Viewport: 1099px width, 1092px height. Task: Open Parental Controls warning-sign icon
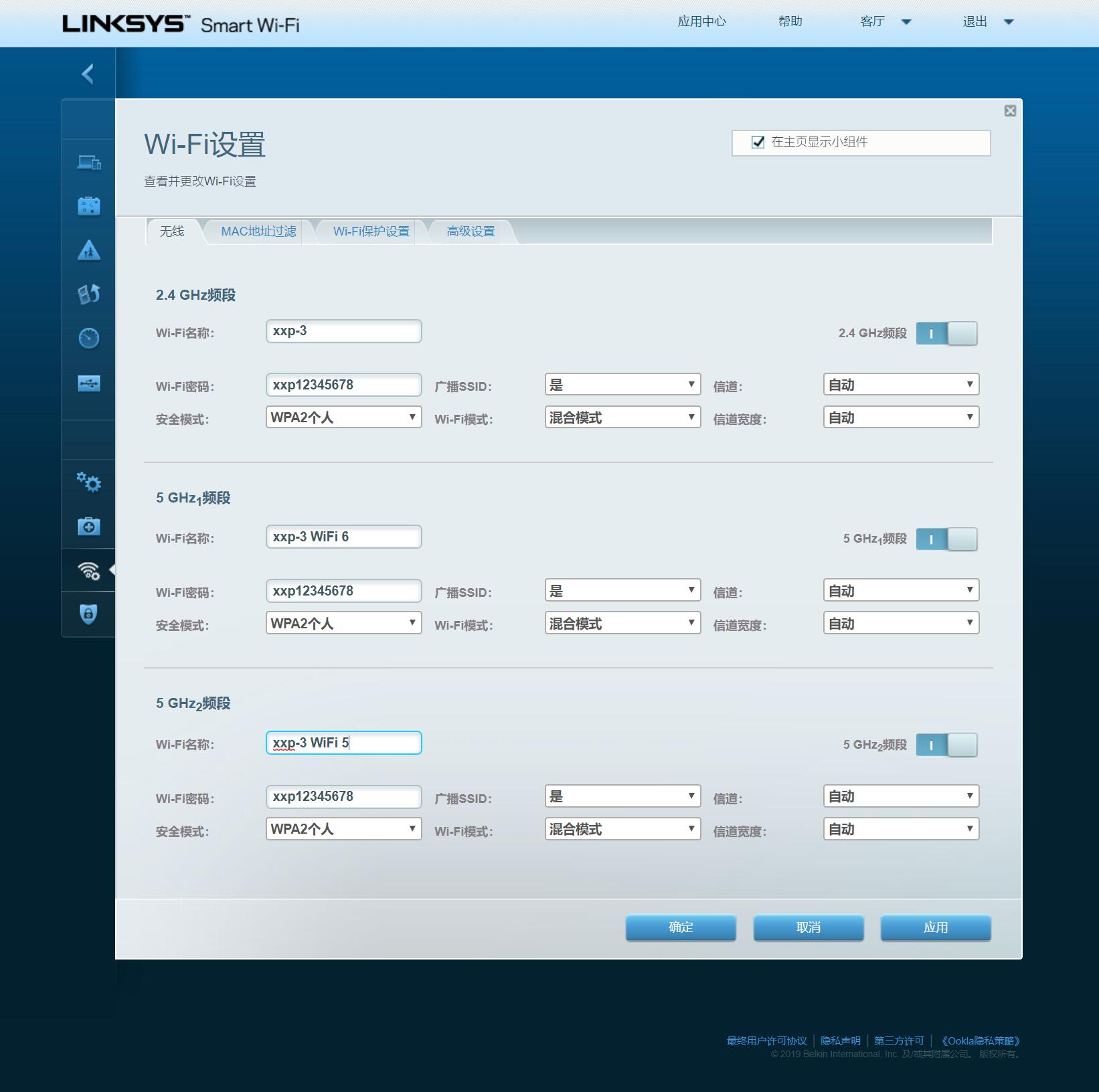tap(89, 250)
